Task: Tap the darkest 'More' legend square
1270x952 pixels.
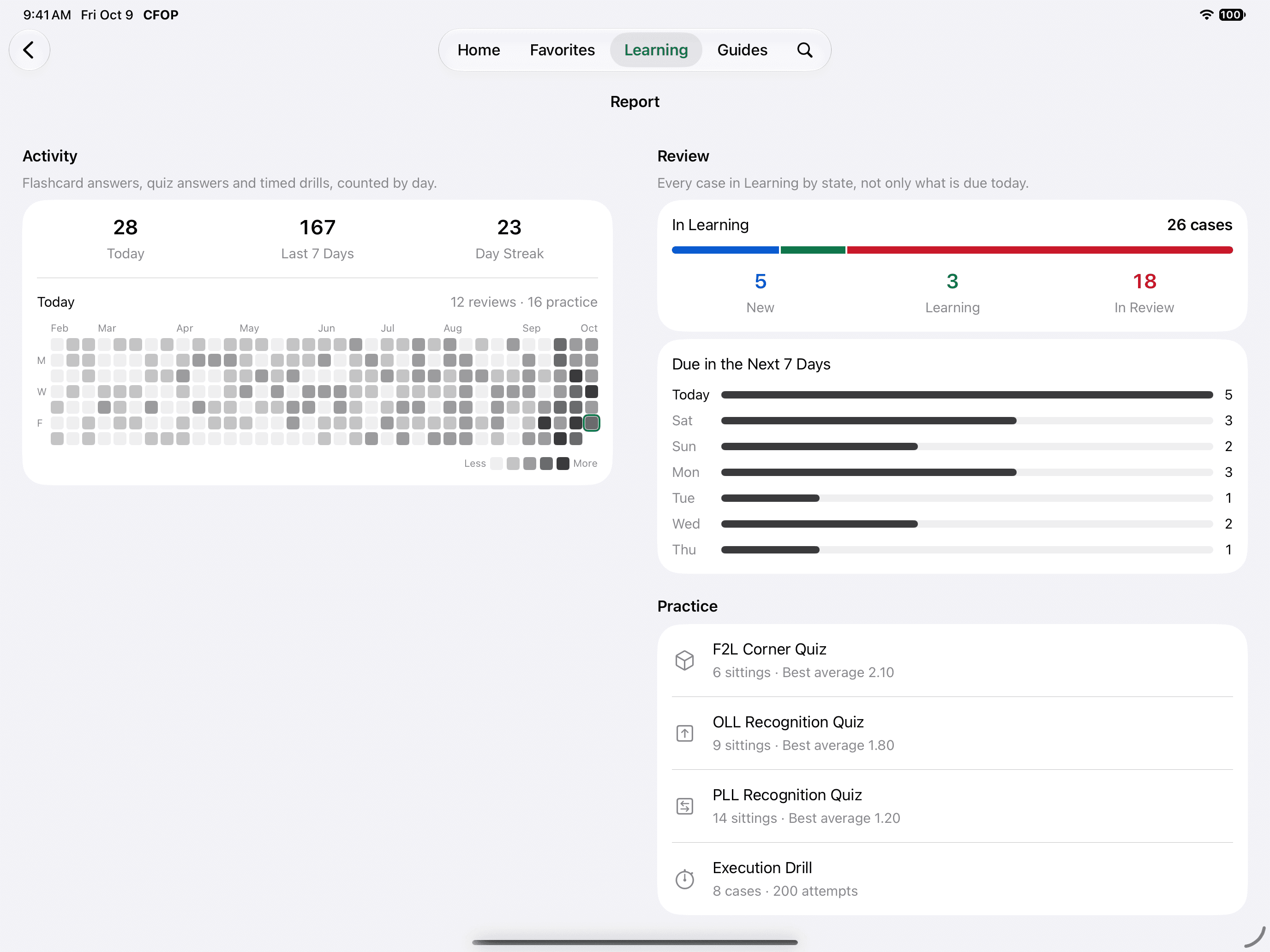Action: [563, 463]
